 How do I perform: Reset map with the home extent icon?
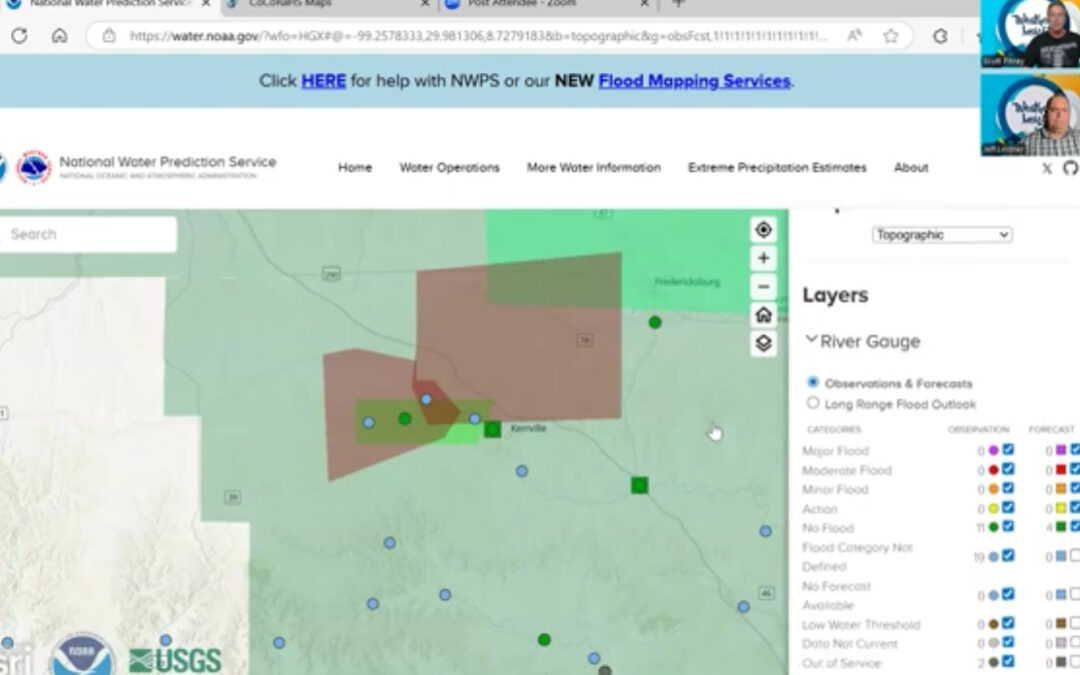[763, 315]
